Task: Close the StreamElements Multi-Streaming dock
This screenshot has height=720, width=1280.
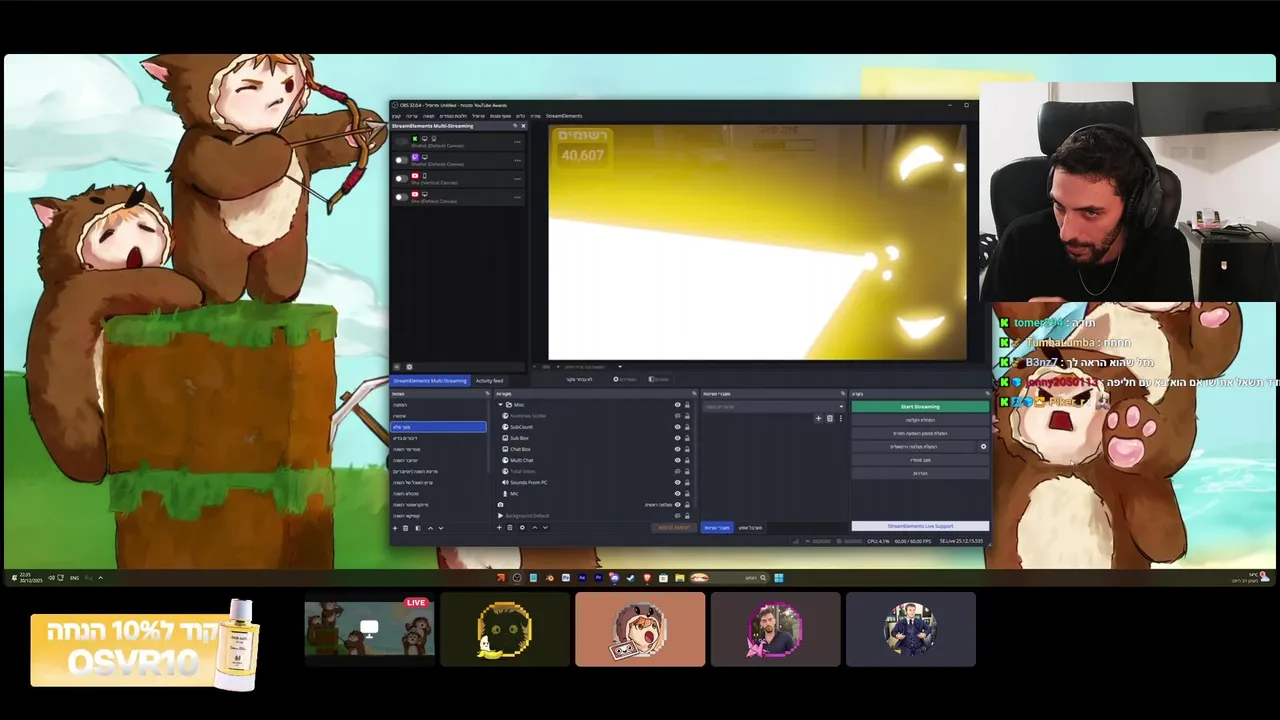Action: 523,126
